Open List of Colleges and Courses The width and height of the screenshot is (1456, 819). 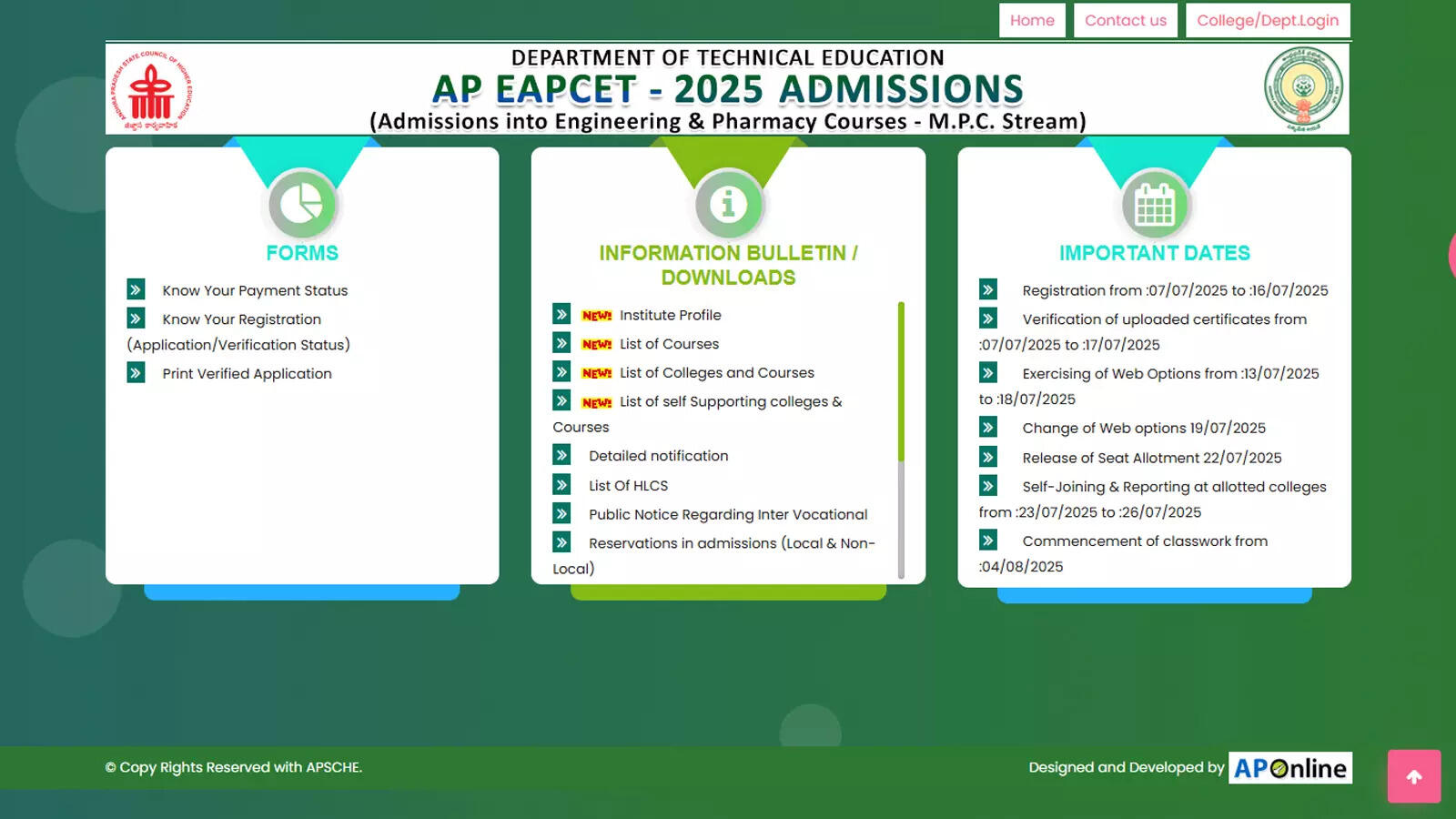coord(716,373)
